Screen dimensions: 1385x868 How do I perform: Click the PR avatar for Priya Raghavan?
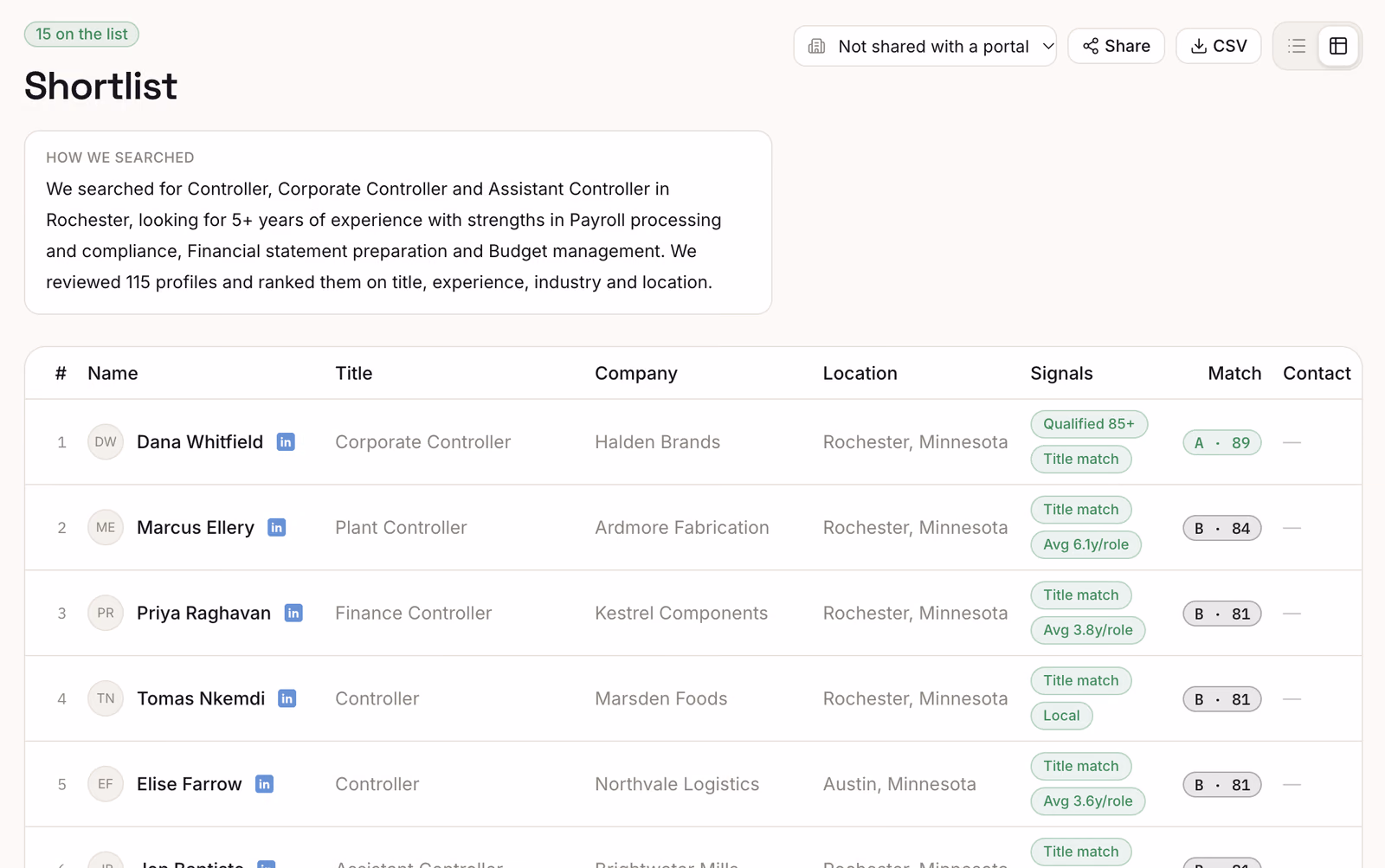point(106,614)
